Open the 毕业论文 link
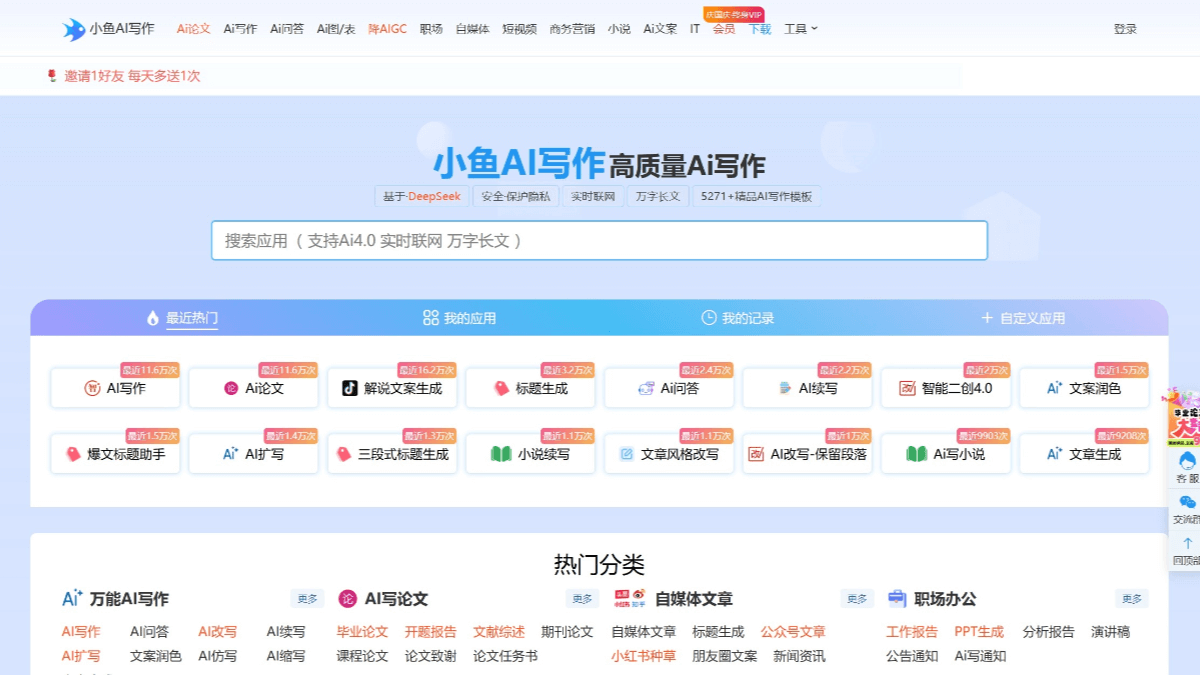The height and width of the screenshot is (675, 1200). point(362,632)
